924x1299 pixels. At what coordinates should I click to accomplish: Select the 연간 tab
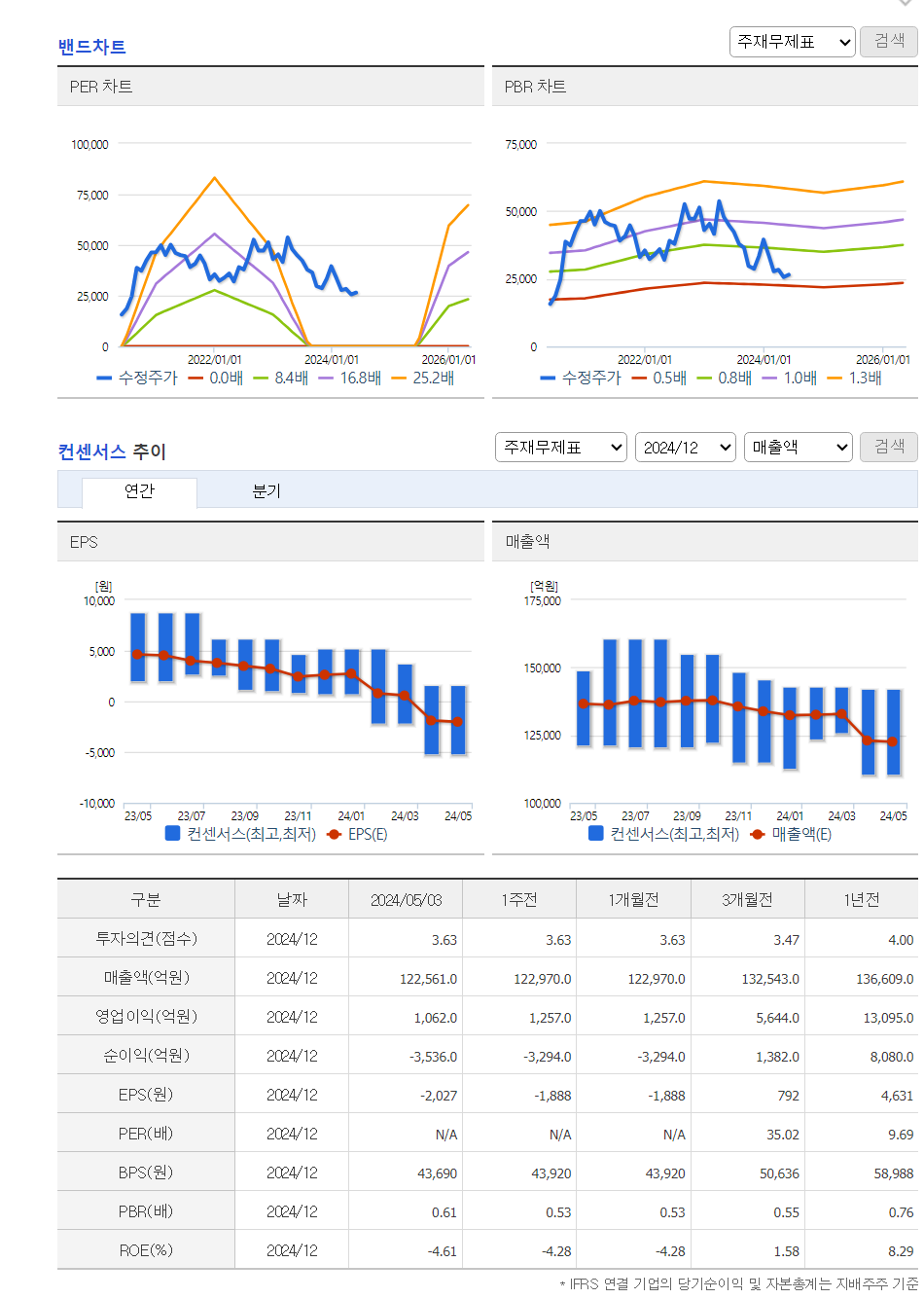click(139, 491)
